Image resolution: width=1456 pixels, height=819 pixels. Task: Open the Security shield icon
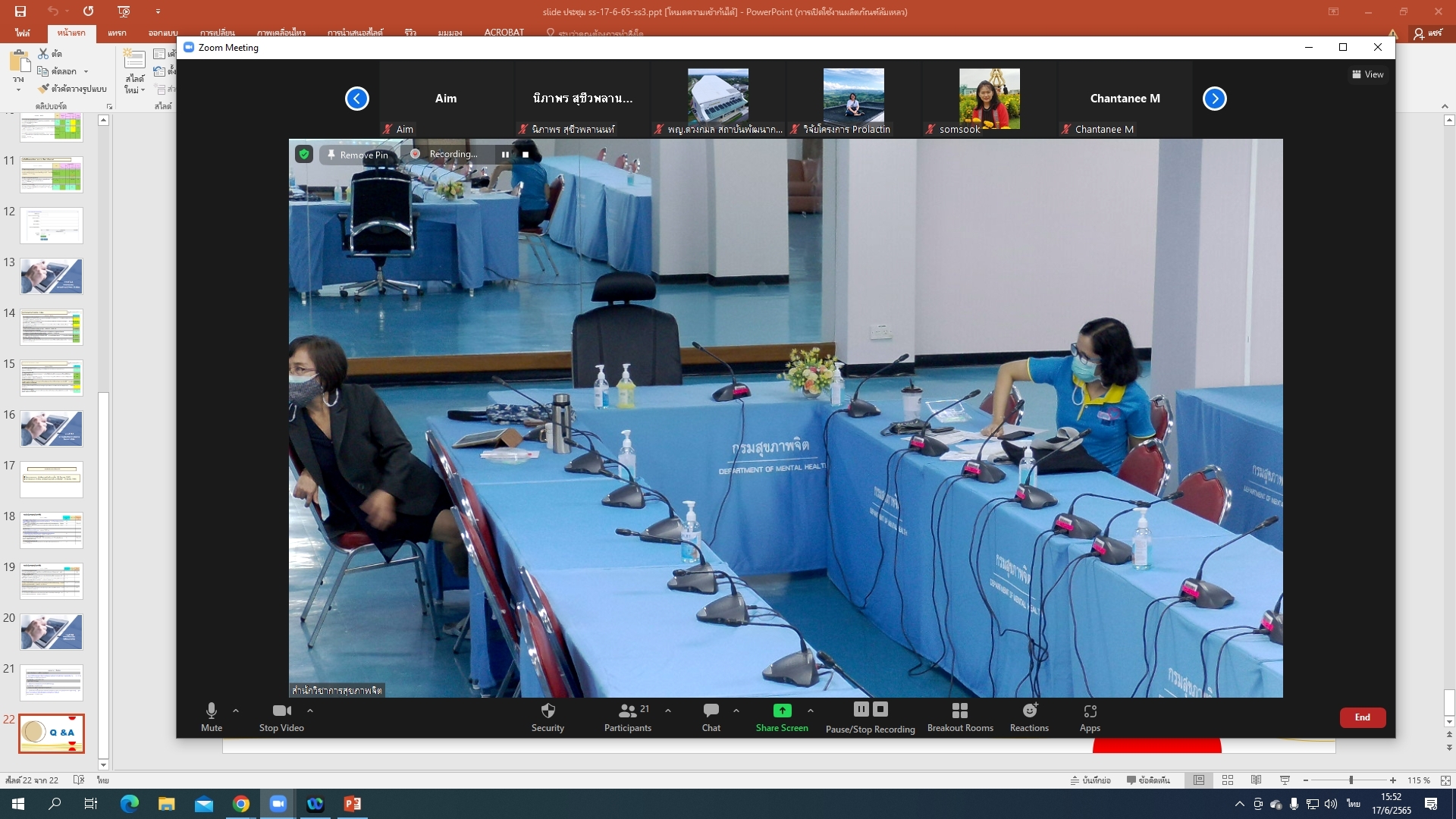(x=548, y=711)
